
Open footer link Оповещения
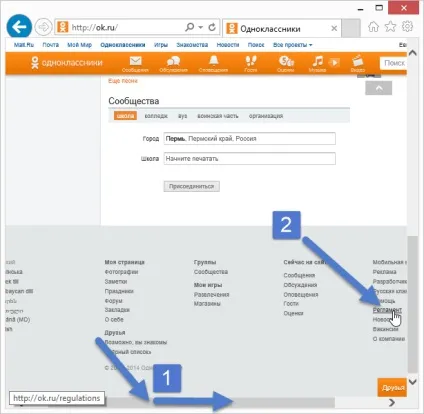point(301,295)
